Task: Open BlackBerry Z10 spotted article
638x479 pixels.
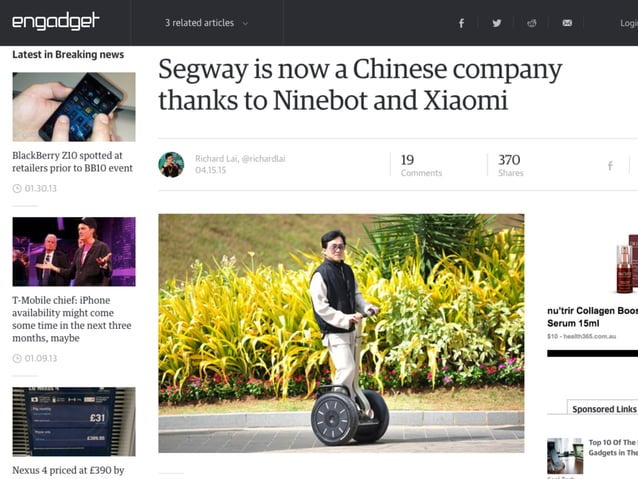Action: [72, 162]
